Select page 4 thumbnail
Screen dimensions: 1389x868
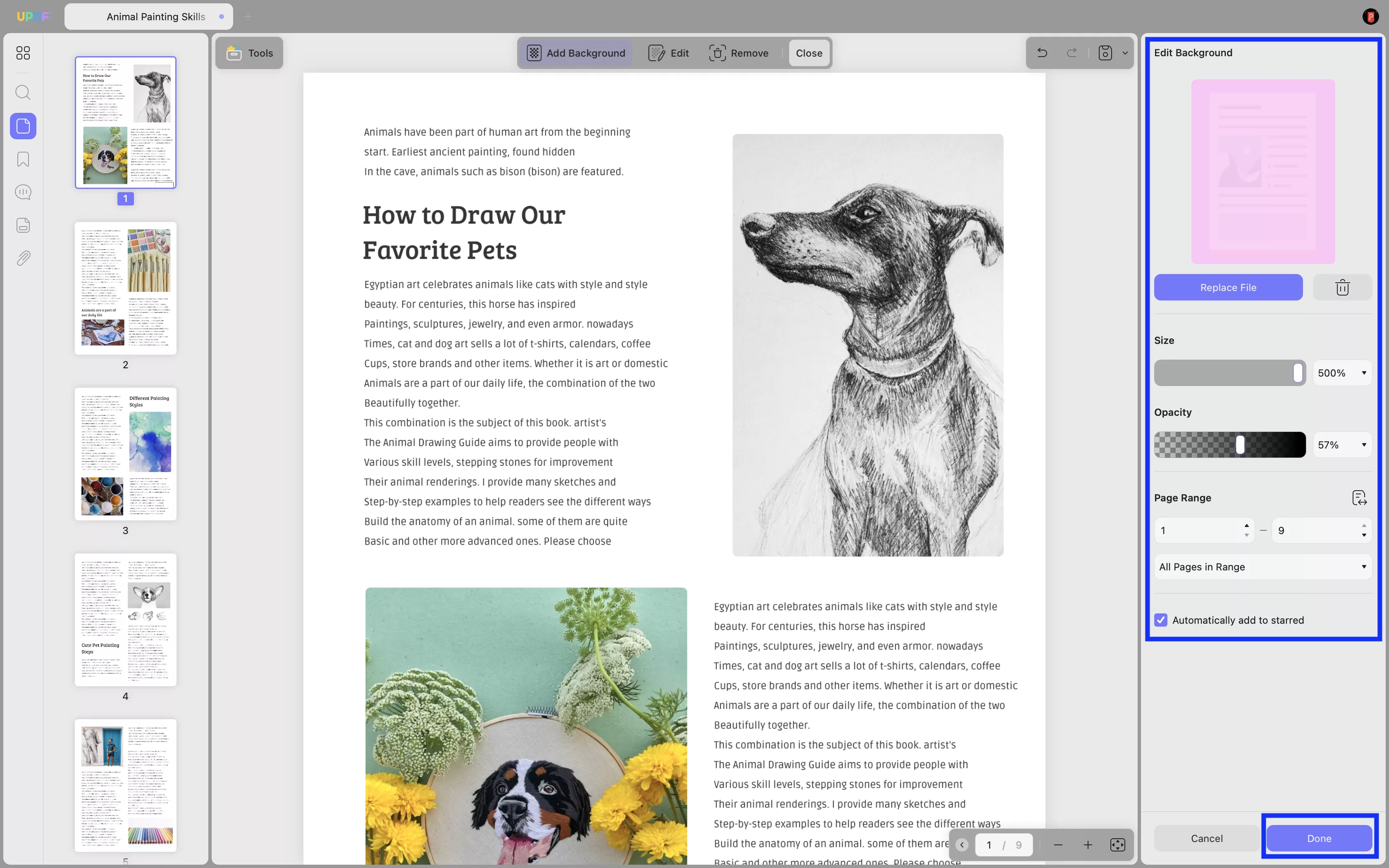pos(126,620)
